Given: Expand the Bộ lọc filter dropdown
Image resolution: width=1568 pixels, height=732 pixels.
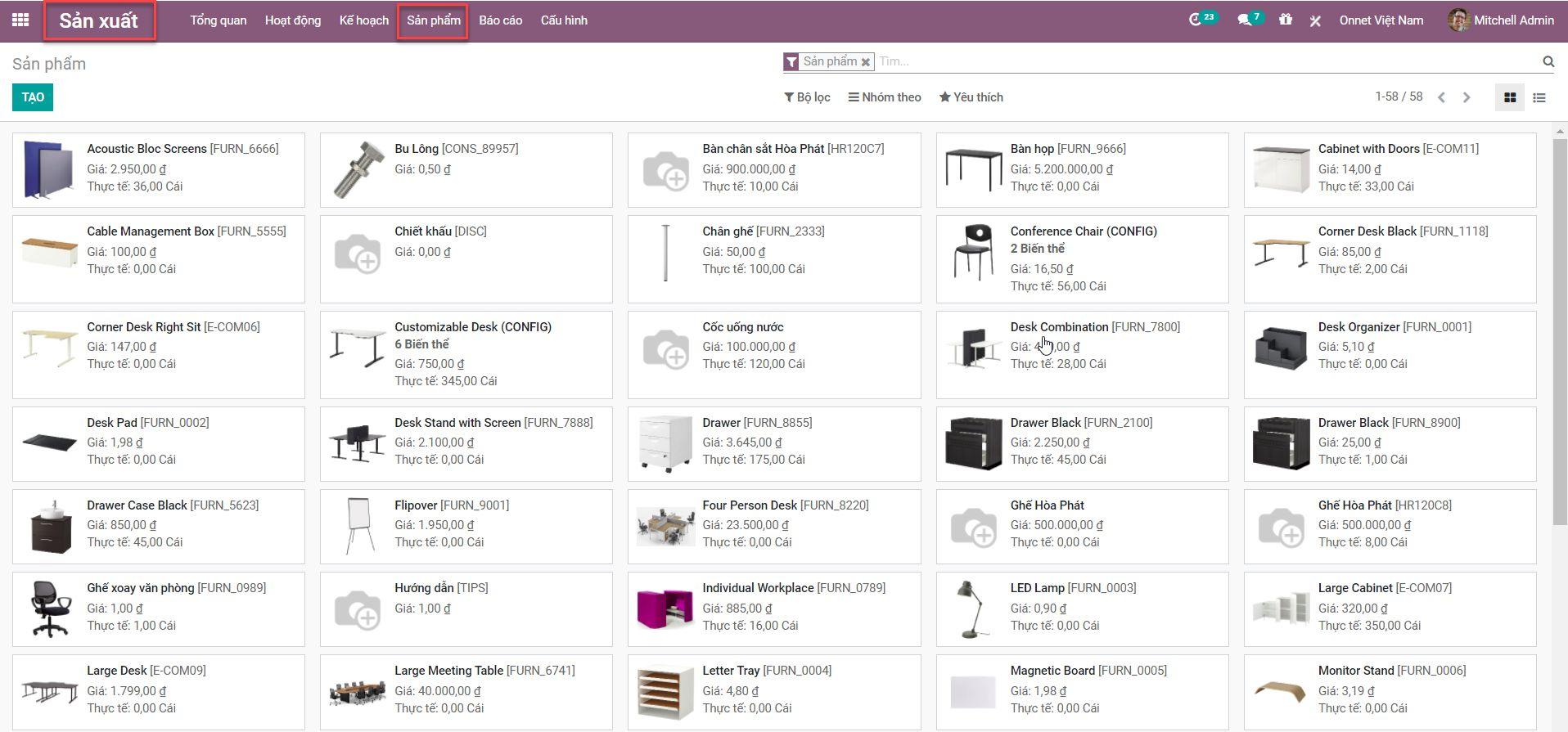Looking at the screenshot, I should point(807,97).
